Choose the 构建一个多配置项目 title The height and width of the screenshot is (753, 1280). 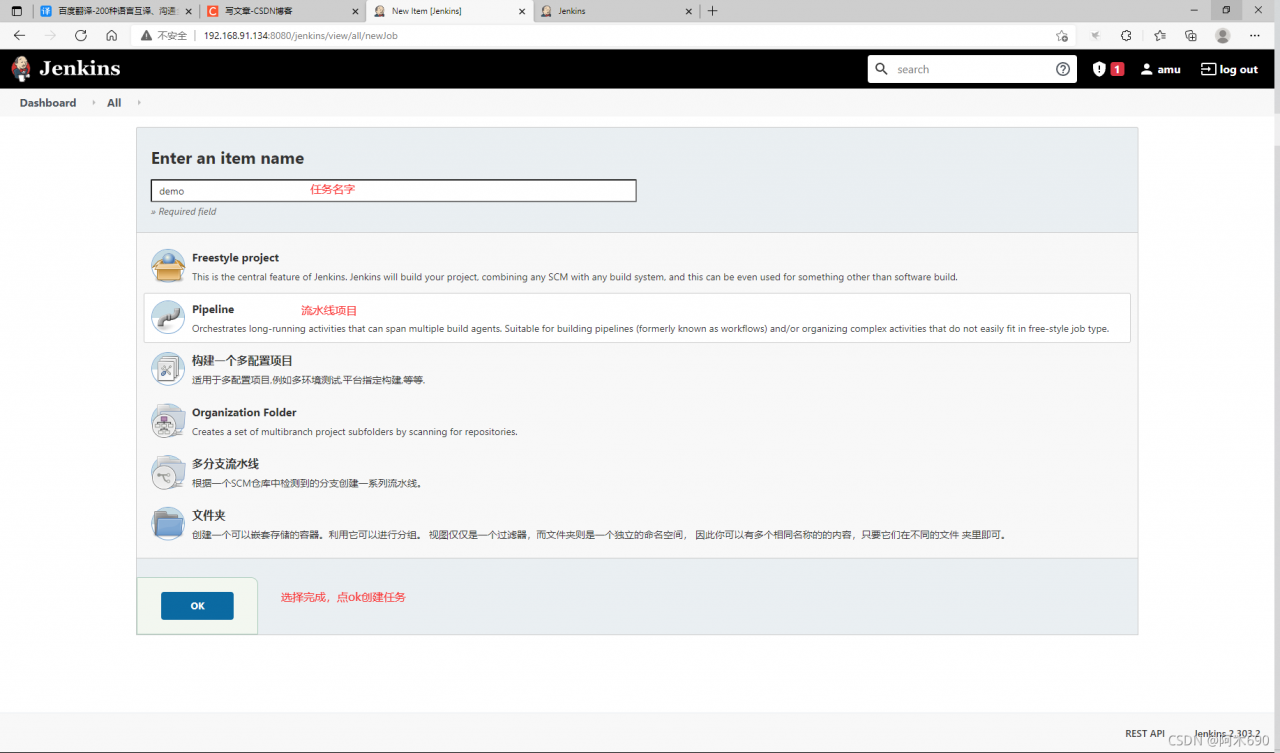(x=242, y=361)
